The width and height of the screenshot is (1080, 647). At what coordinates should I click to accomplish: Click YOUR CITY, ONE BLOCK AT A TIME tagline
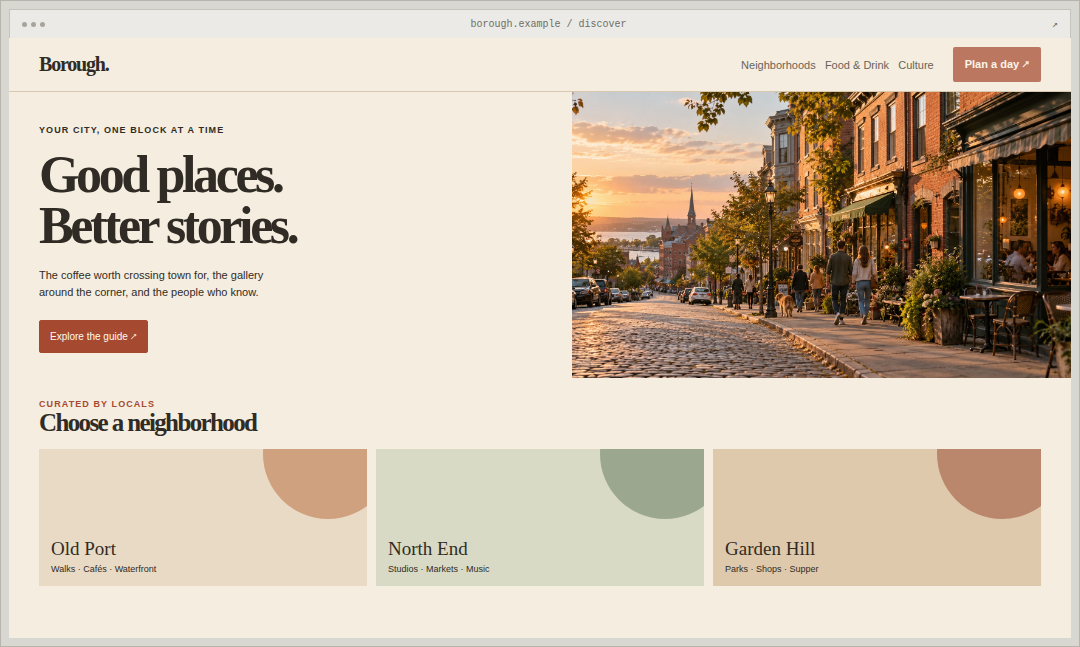132,130
